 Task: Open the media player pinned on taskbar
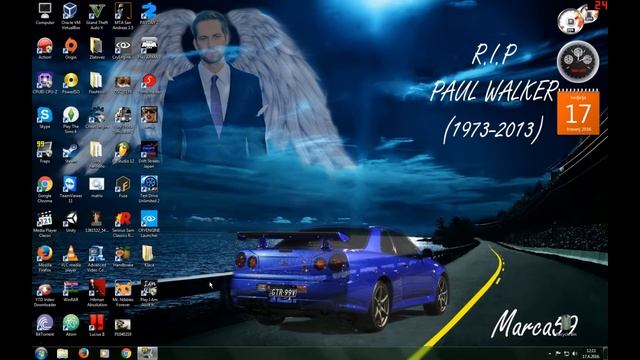[x=105, y=353]
